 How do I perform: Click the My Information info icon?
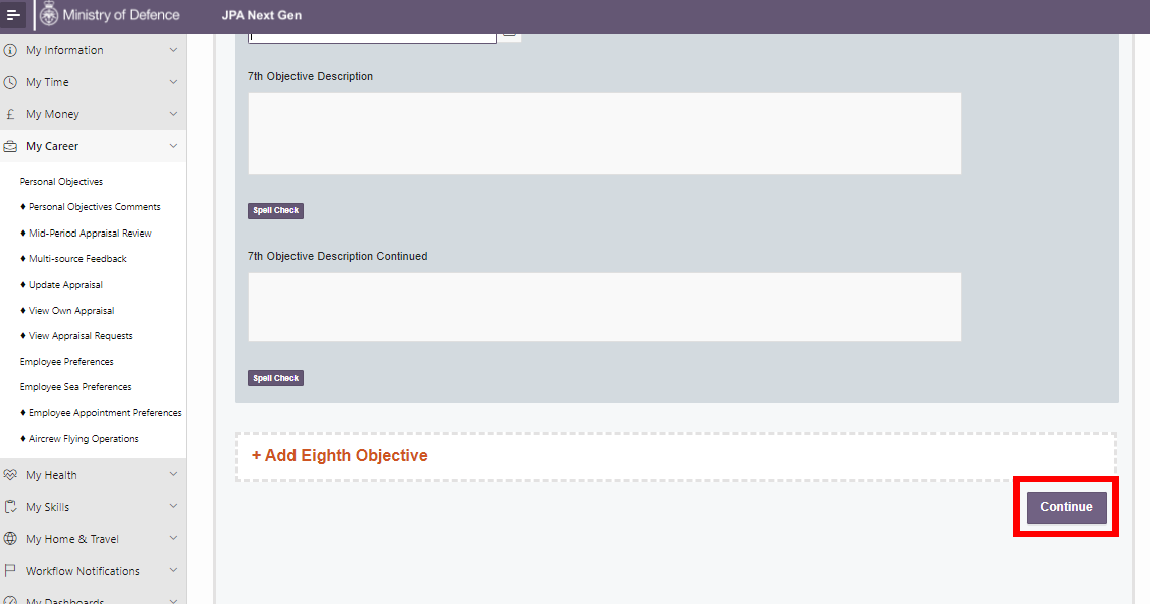[x=10, y=50]
